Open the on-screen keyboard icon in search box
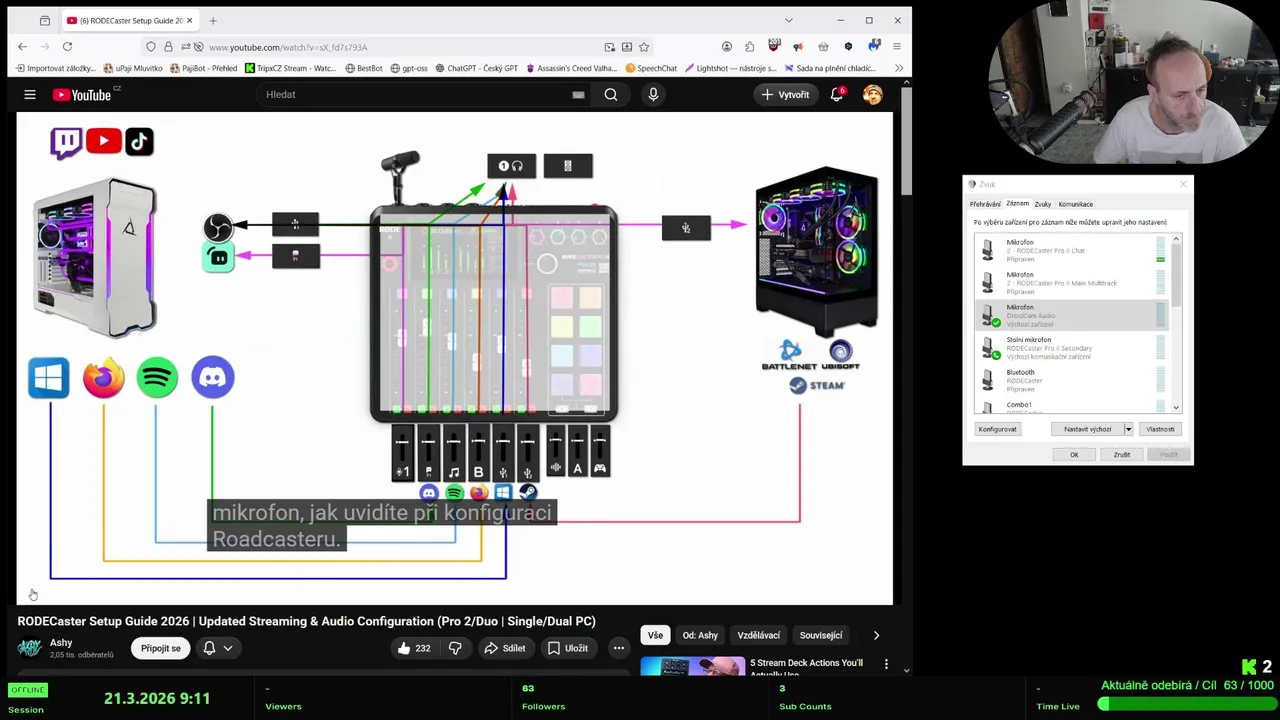The width and height of the screenshot is (1280, 720). pos(578,94)
